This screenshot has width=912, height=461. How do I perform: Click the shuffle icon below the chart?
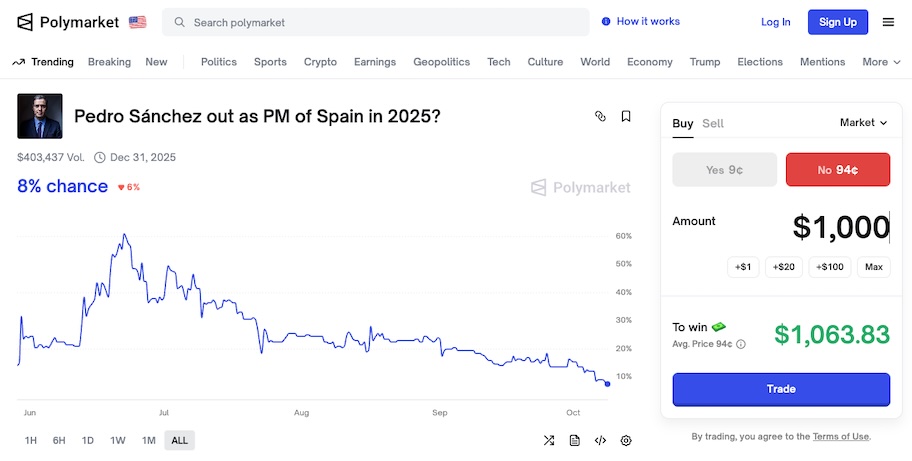(549, 440)
